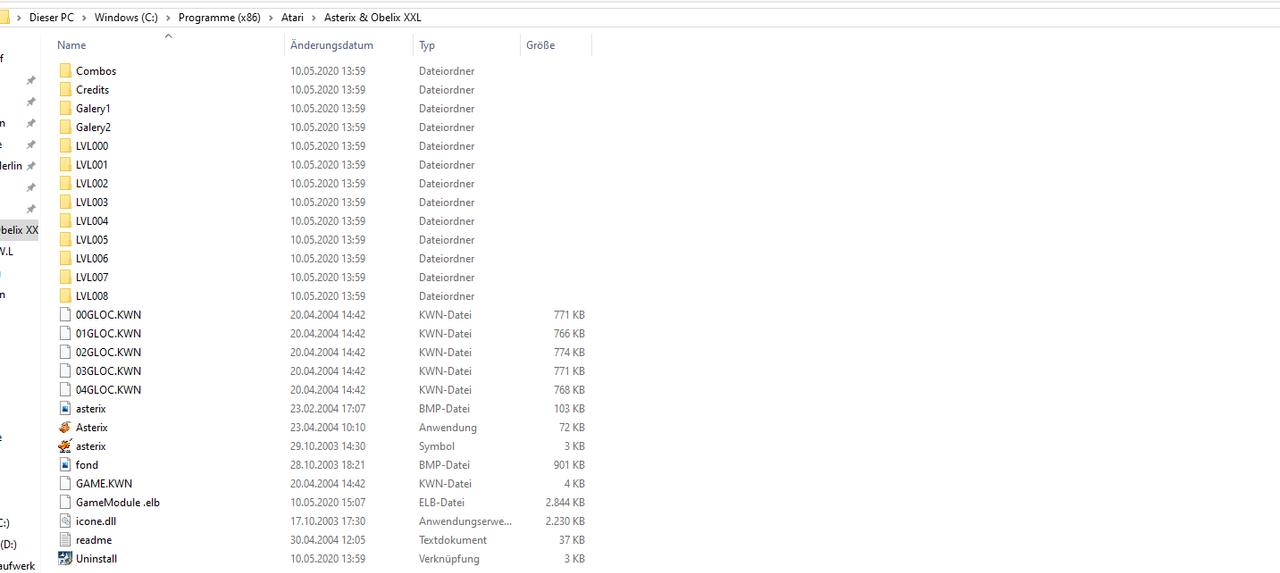1280x573 pixels.
Task: Click the Anwendungserw... type cell
Action: [x=465, y=521]
